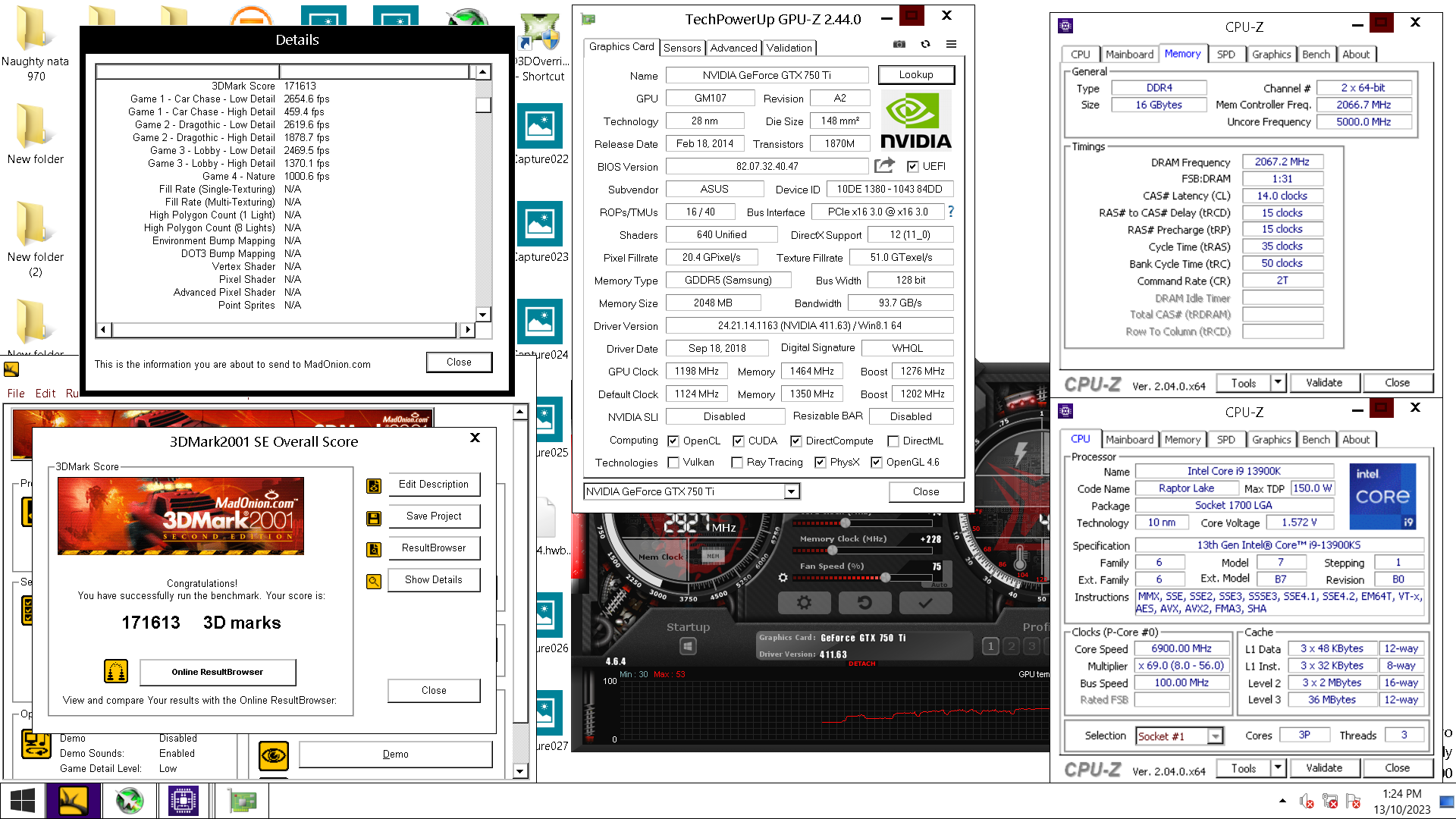The height and width of the screenshot is (819, 1456).
Task: Click the BIOS export share icon in GPU-Z
Action: point(884,165)
